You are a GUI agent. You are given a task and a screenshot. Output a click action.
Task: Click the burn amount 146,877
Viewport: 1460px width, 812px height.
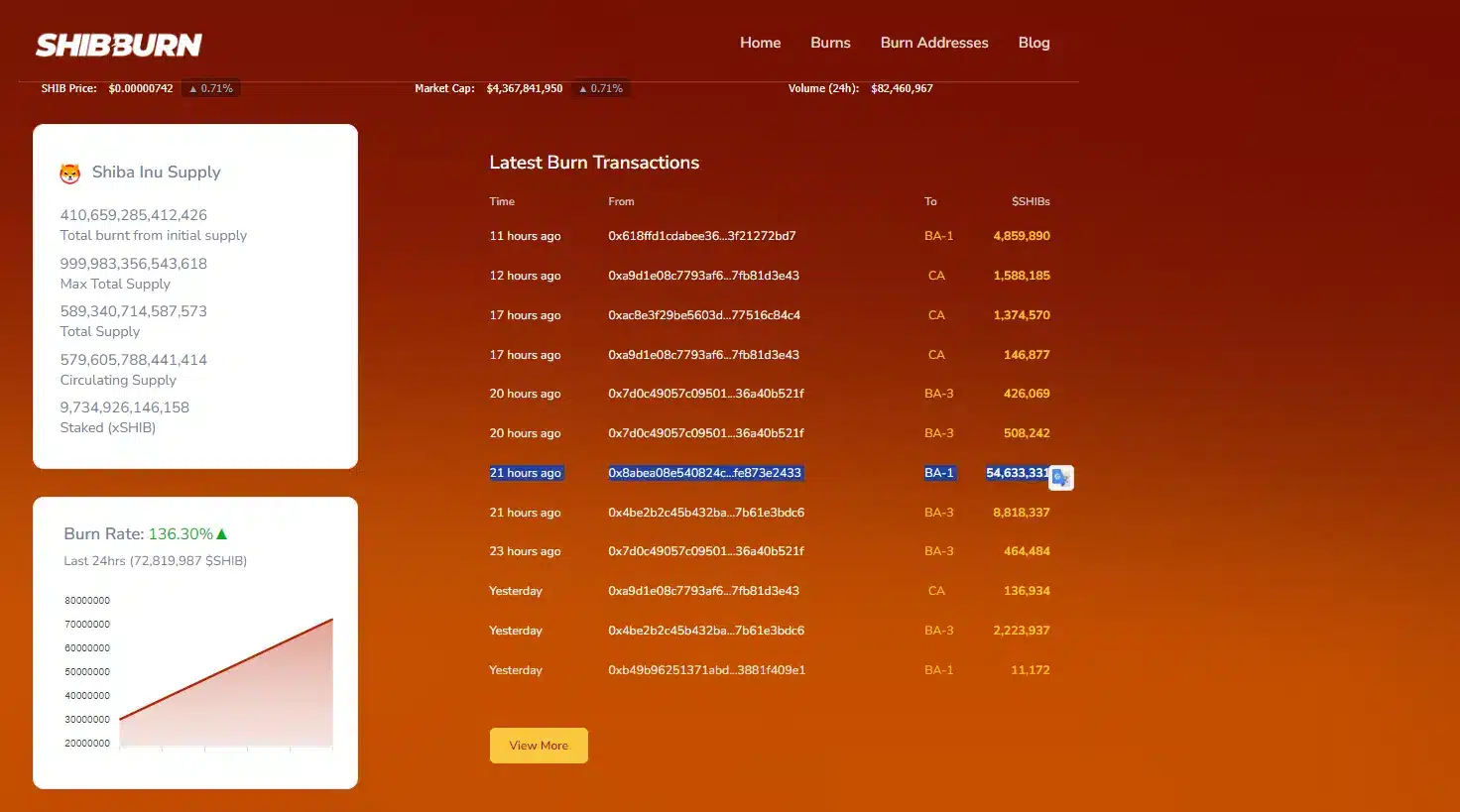tap(1027, 355)
